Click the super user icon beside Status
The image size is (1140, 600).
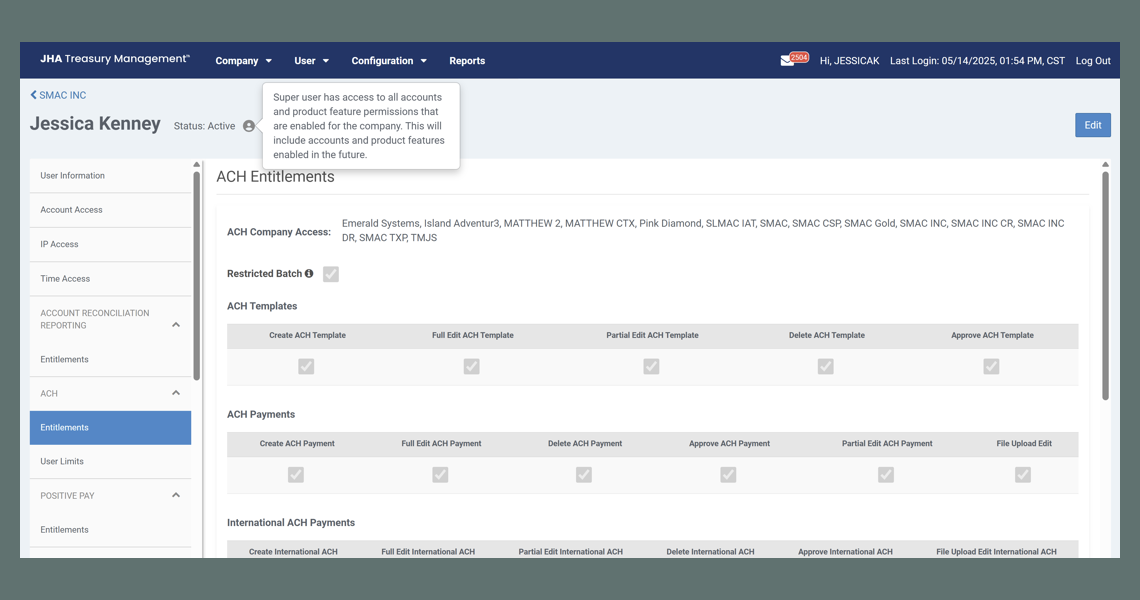point(249,126)
